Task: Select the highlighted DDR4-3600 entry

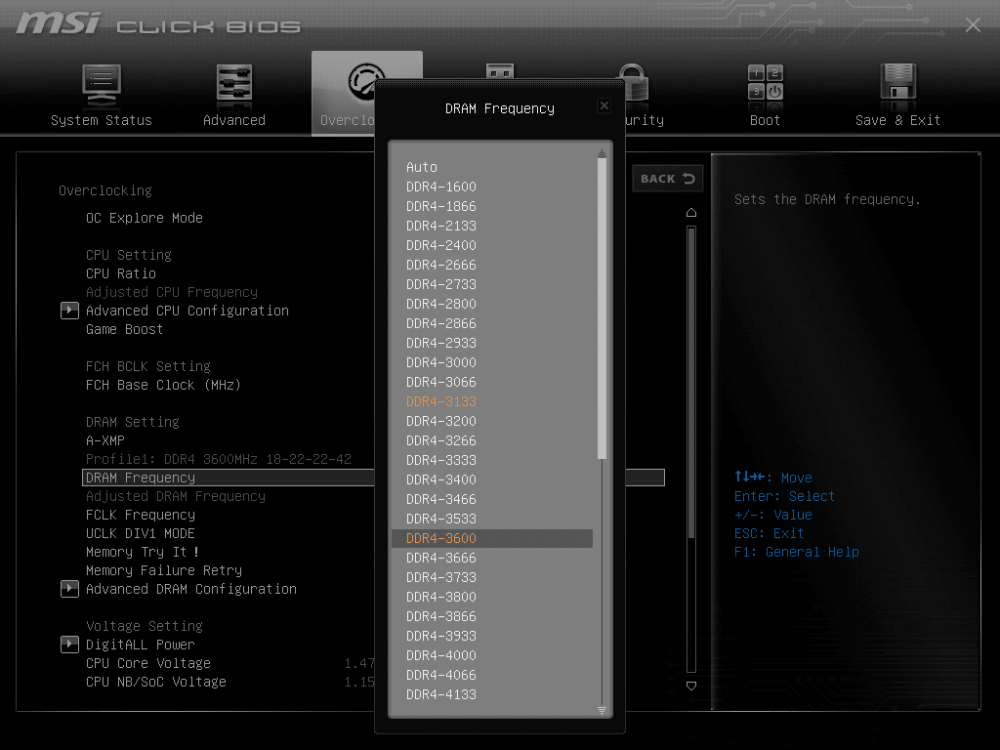Action: [492, 538]
